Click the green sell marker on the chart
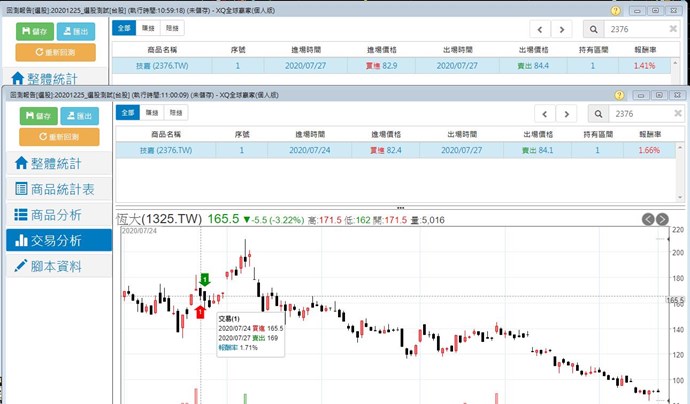Image resolution: width=690 pixels, height=404 pixels. (204, 278)
